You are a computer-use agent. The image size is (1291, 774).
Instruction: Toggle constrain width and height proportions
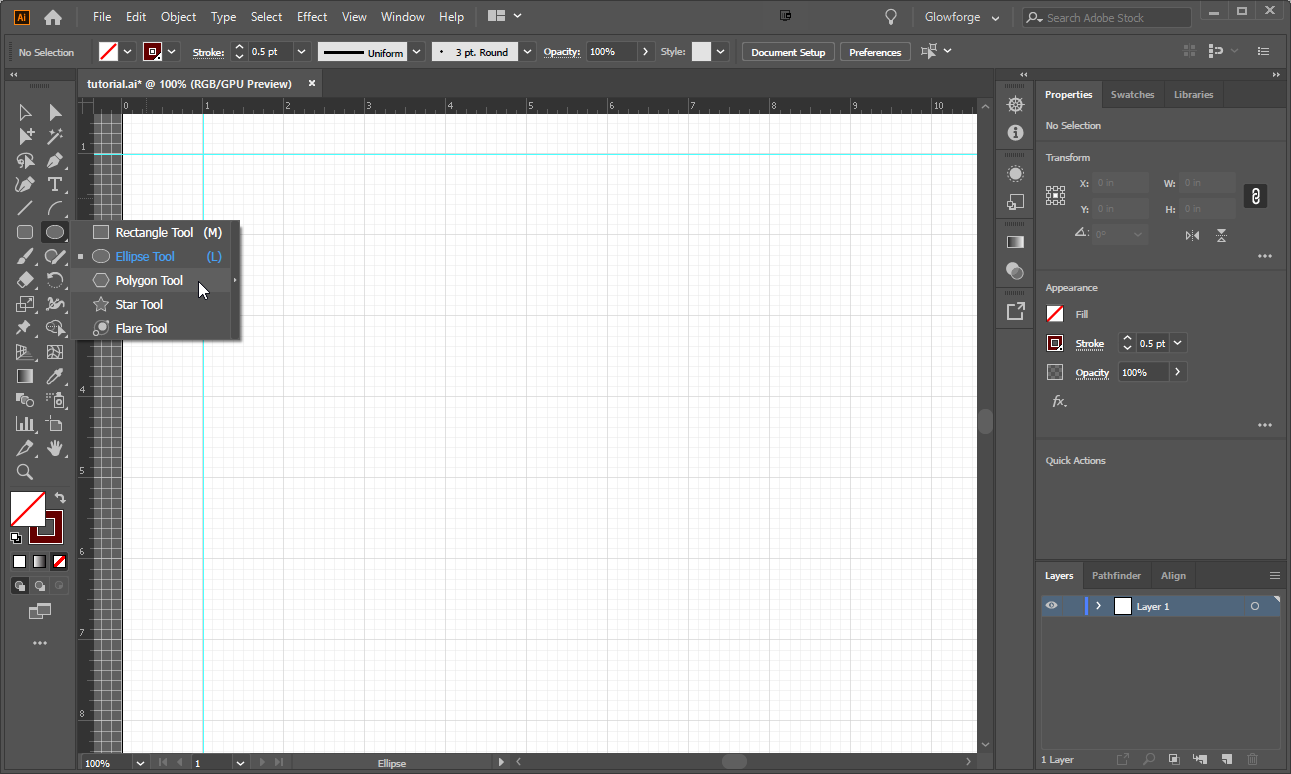click(1257, 196)
